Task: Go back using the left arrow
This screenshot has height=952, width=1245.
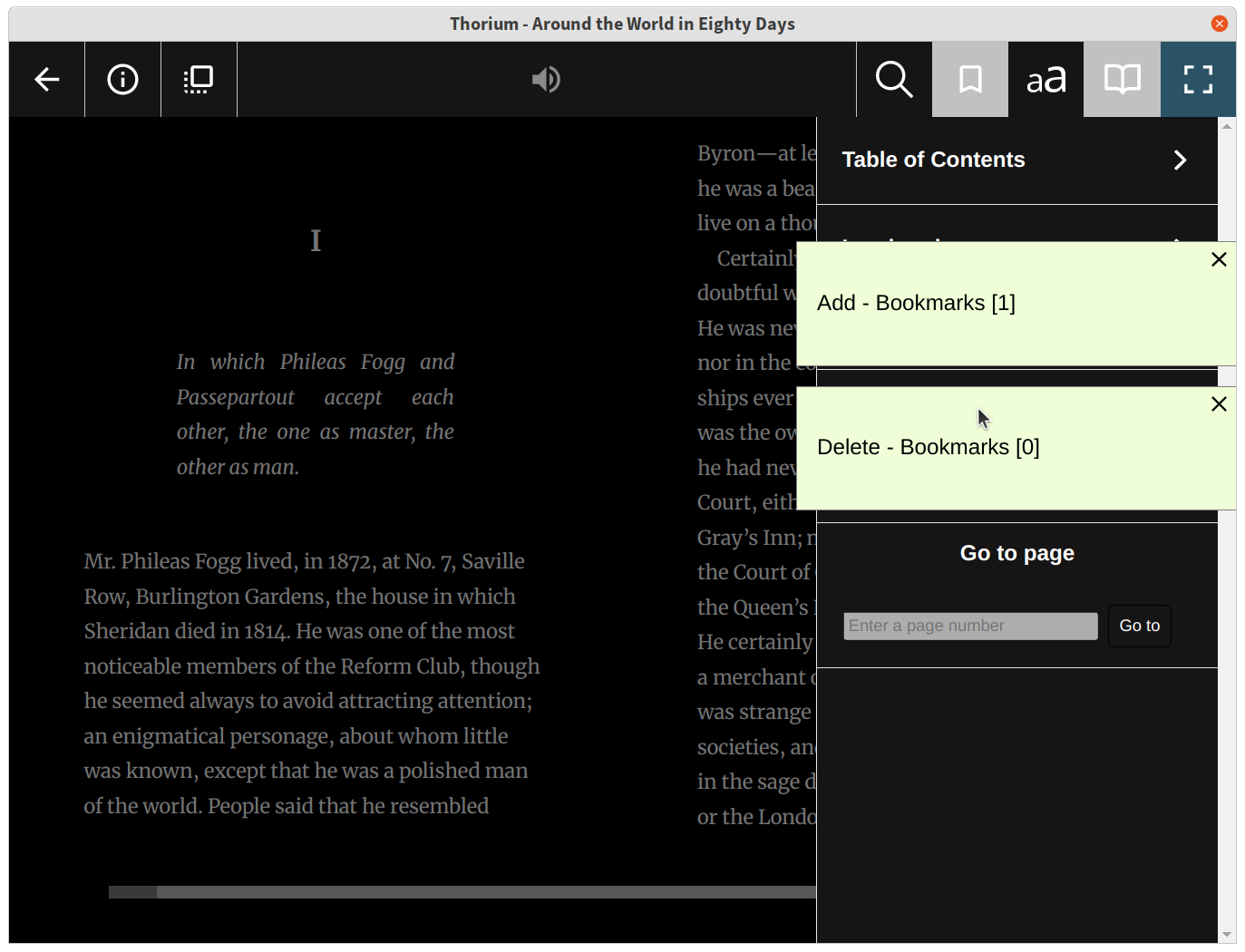Action: click(46, 79)
